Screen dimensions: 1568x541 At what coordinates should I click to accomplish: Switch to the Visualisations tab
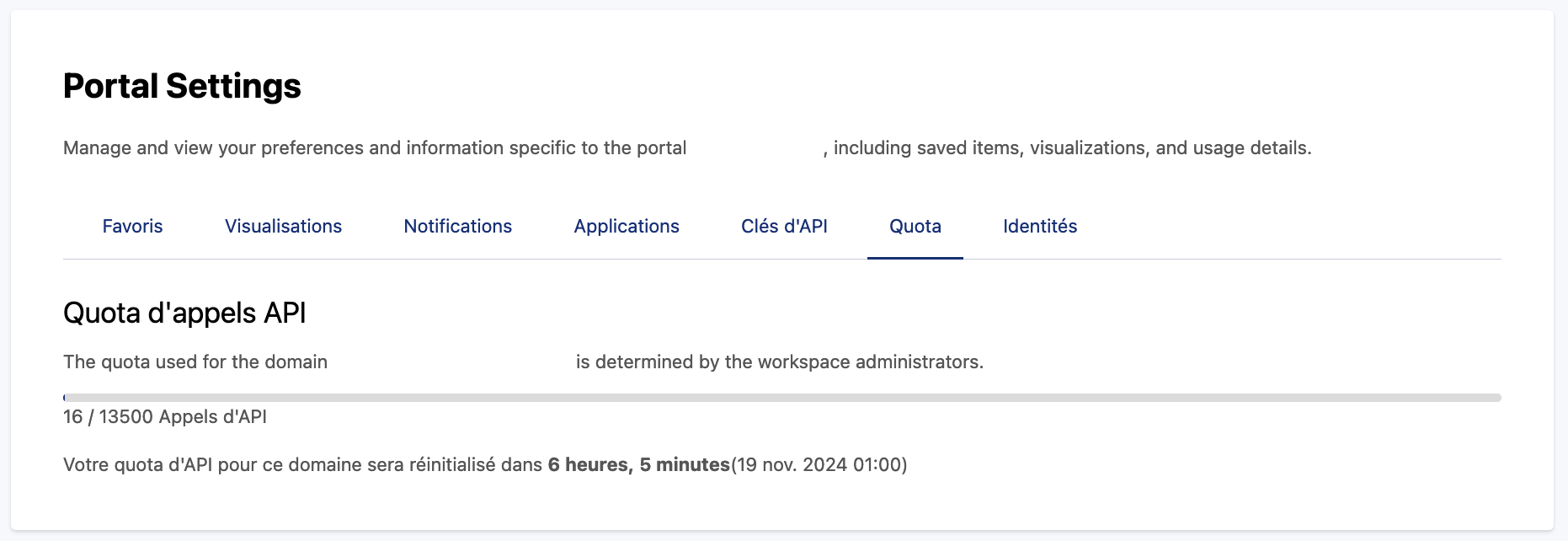[283, 226]
